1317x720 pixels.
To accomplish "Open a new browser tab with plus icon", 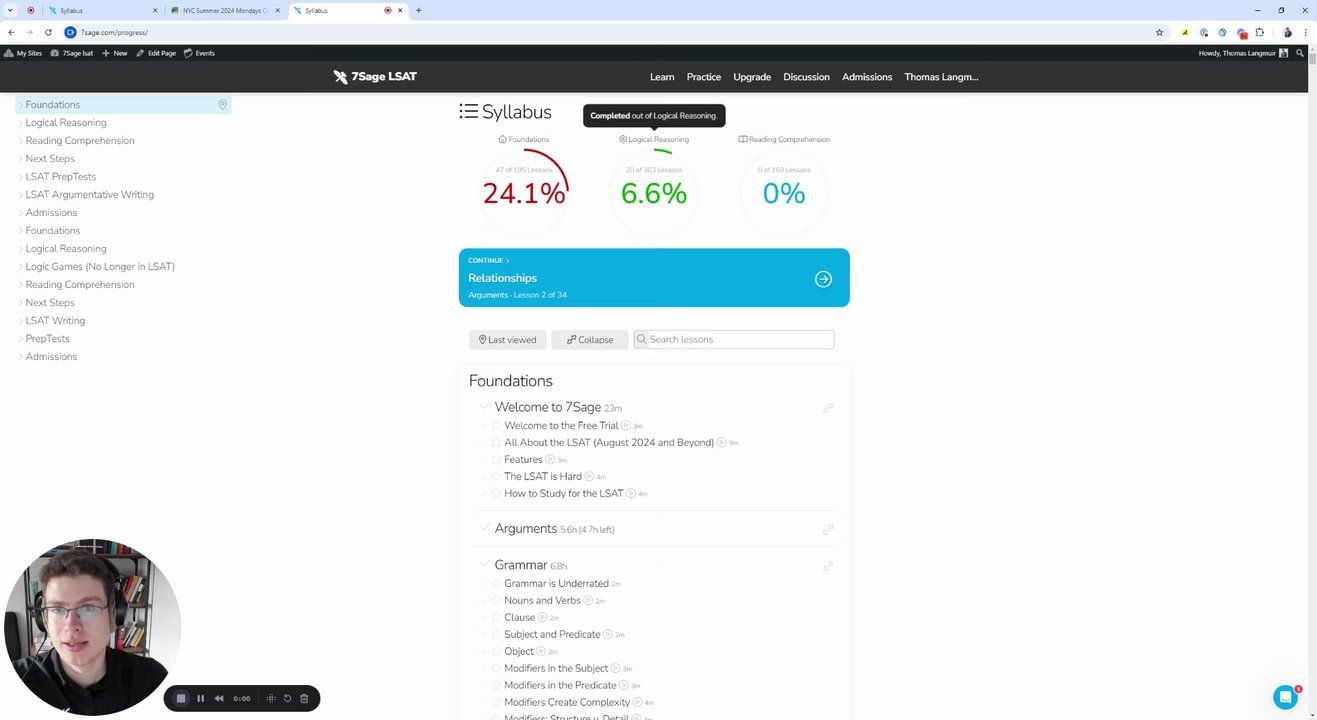I will (418, 10).
